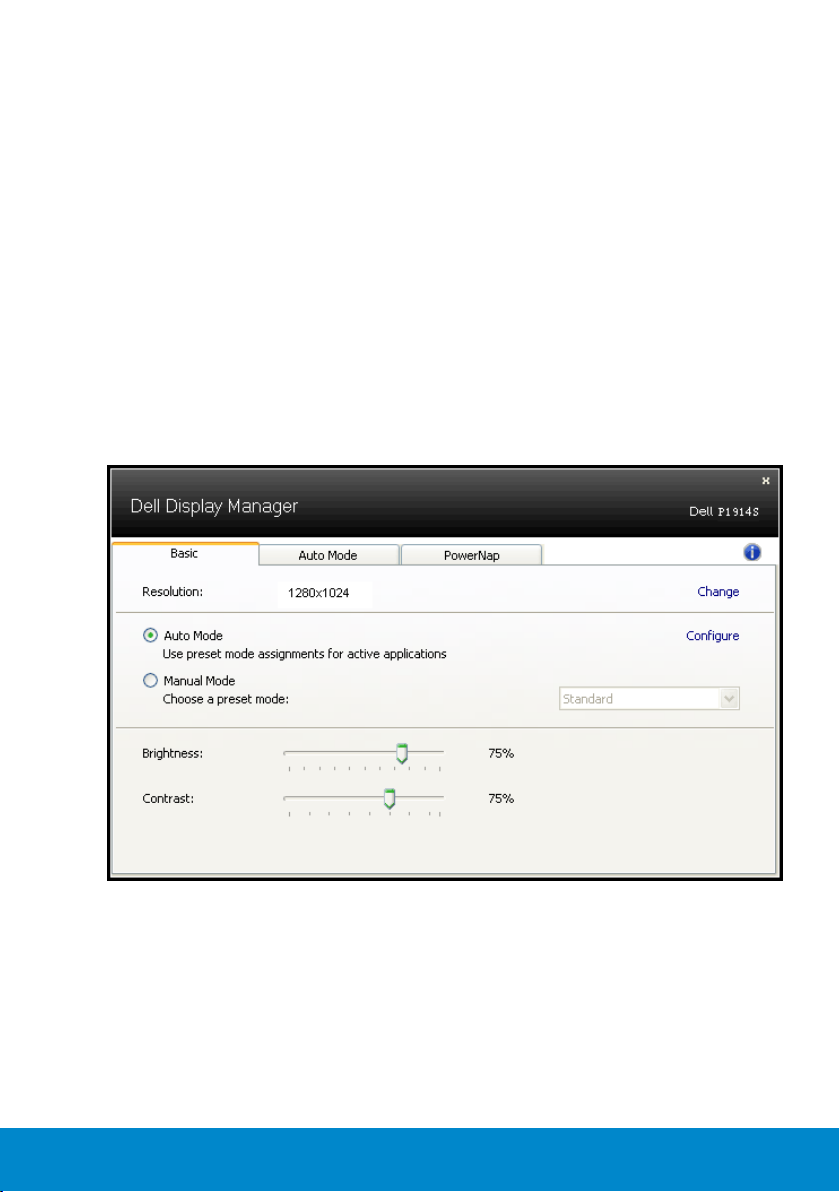Click the 1280x1024 resolution field

[x=324, y=593]
